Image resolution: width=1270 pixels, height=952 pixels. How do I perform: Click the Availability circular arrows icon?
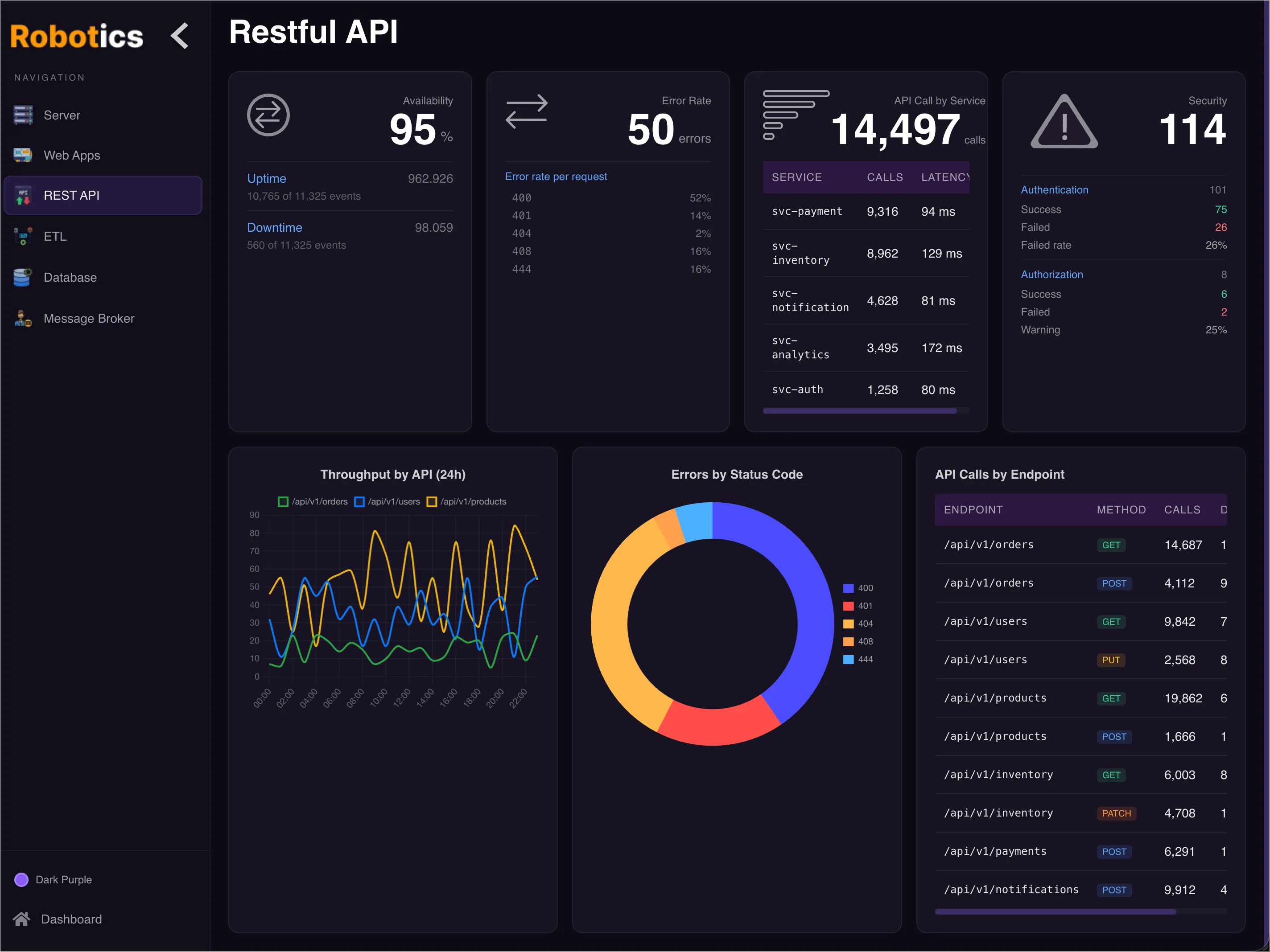point(268,115)
